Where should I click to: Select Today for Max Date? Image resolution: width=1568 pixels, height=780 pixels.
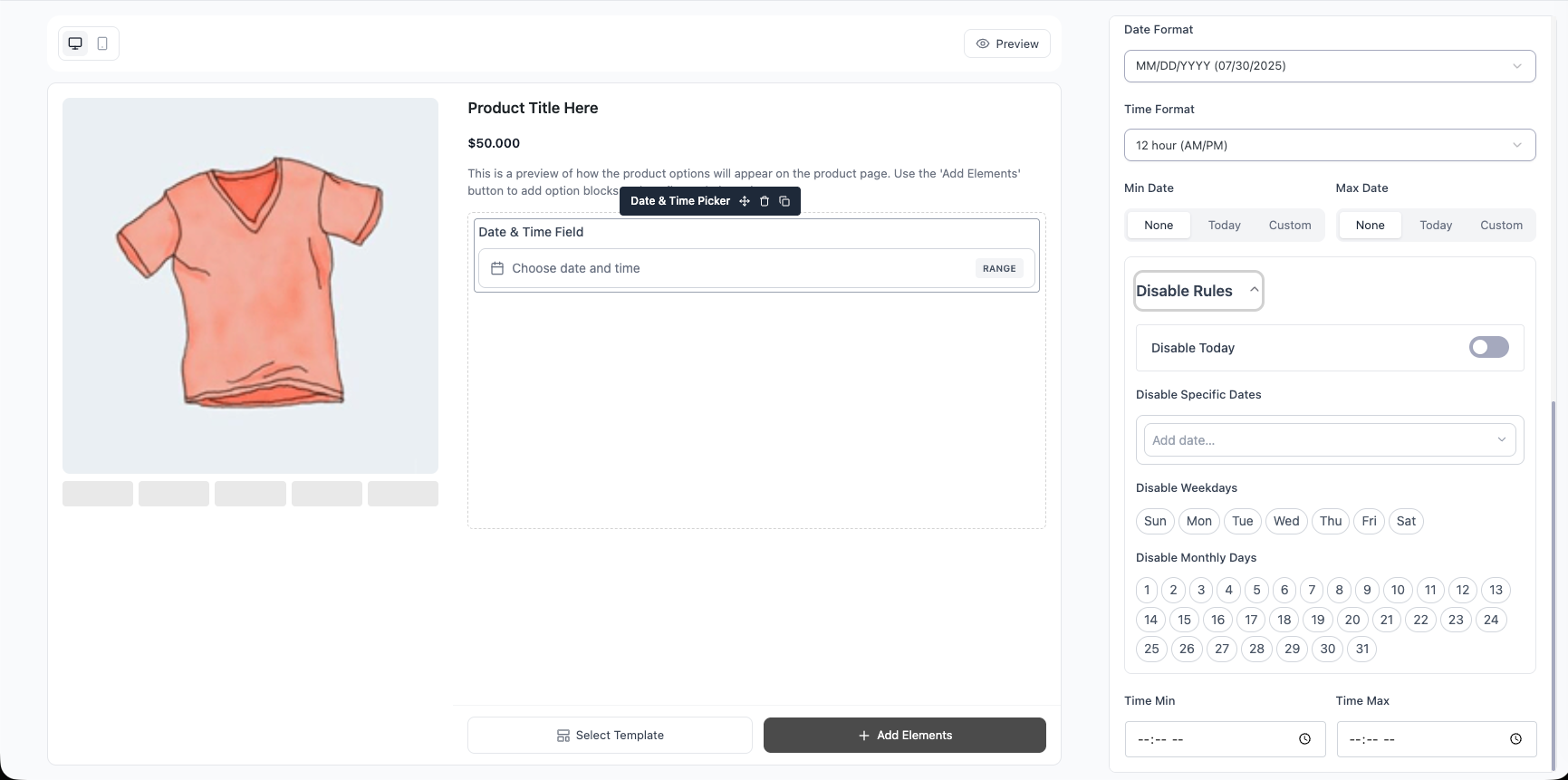click(x=1436, y=225)
